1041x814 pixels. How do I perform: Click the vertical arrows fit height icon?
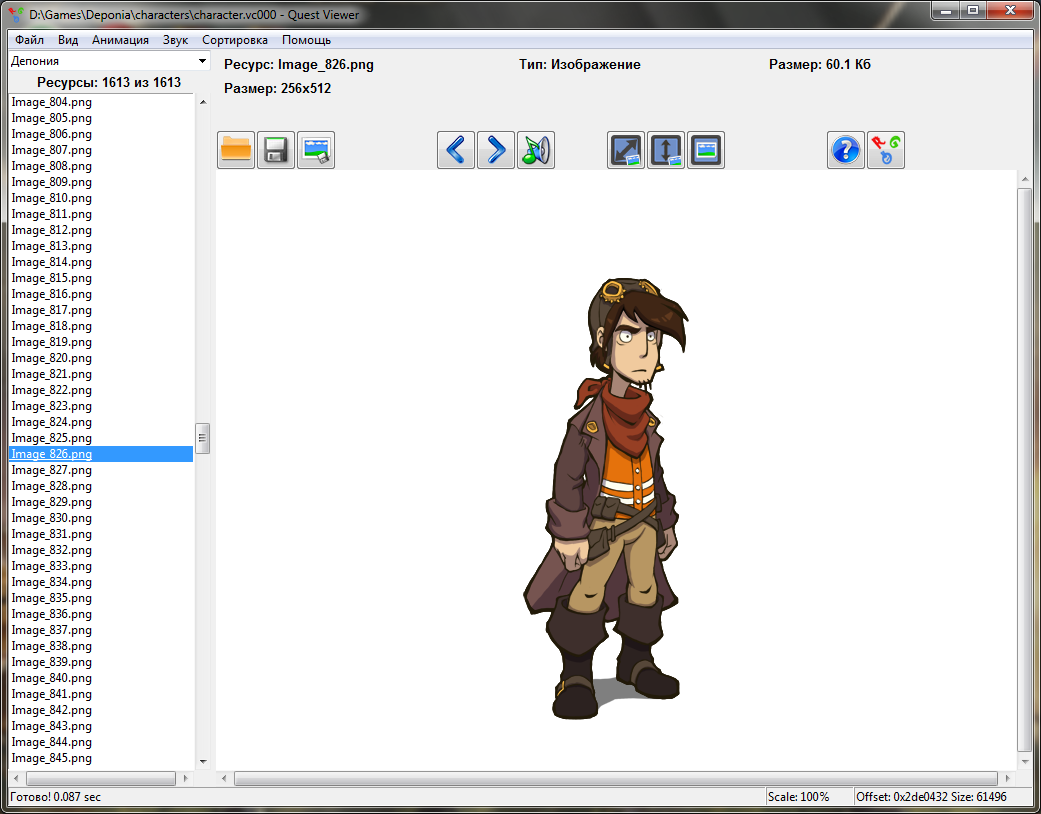666,150
